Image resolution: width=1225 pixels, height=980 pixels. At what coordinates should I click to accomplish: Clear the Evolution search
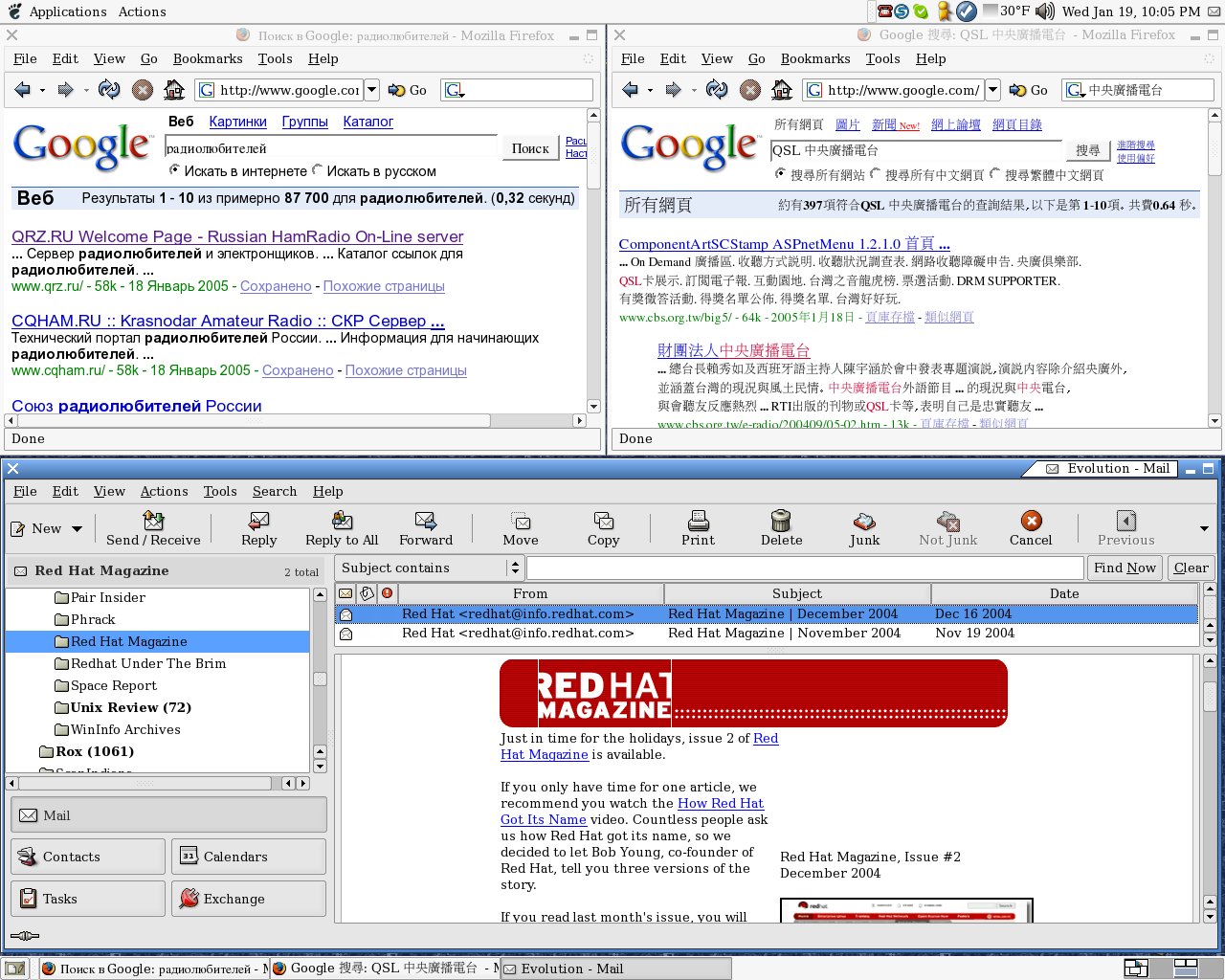pyautogui.click(x=1191, y=568)
